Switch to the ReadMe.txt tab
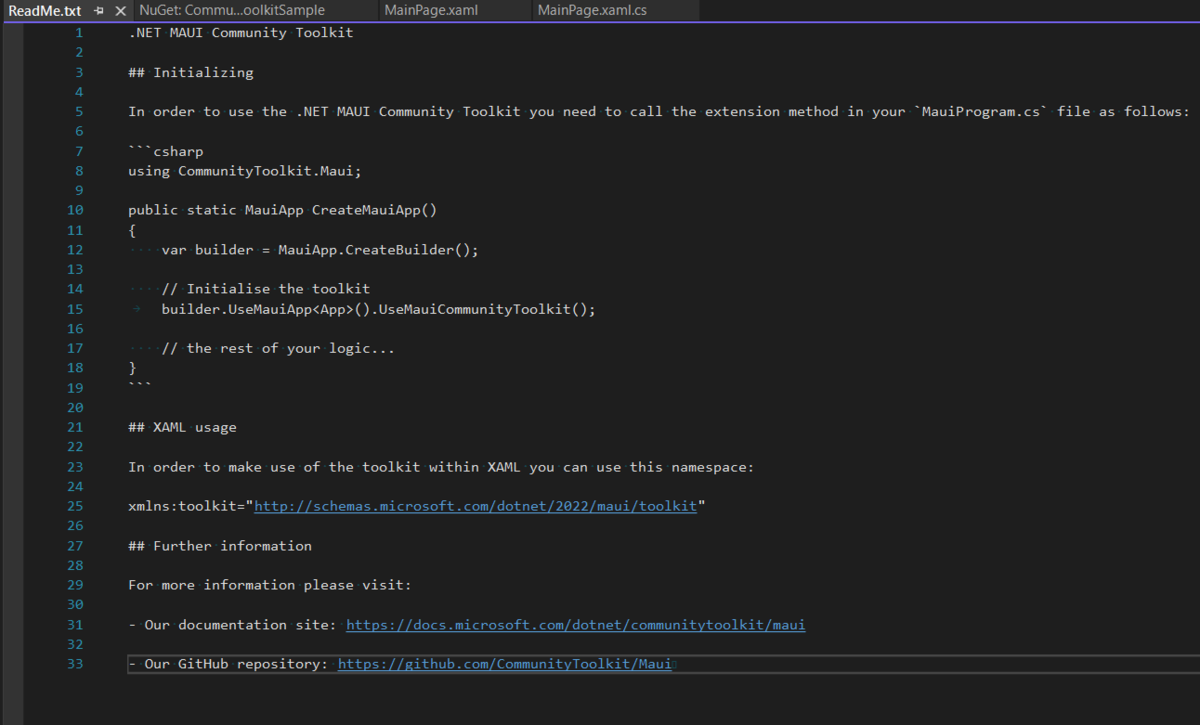 (x=45, y=11)
